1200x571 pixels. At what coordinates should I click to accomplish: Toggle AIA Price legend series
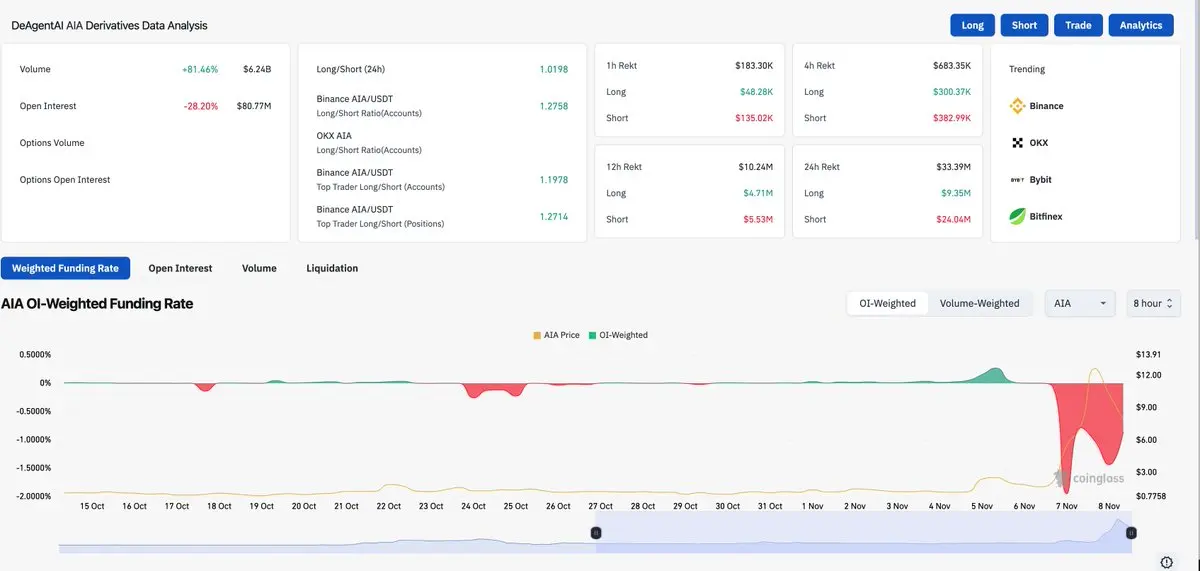(557, 335)
